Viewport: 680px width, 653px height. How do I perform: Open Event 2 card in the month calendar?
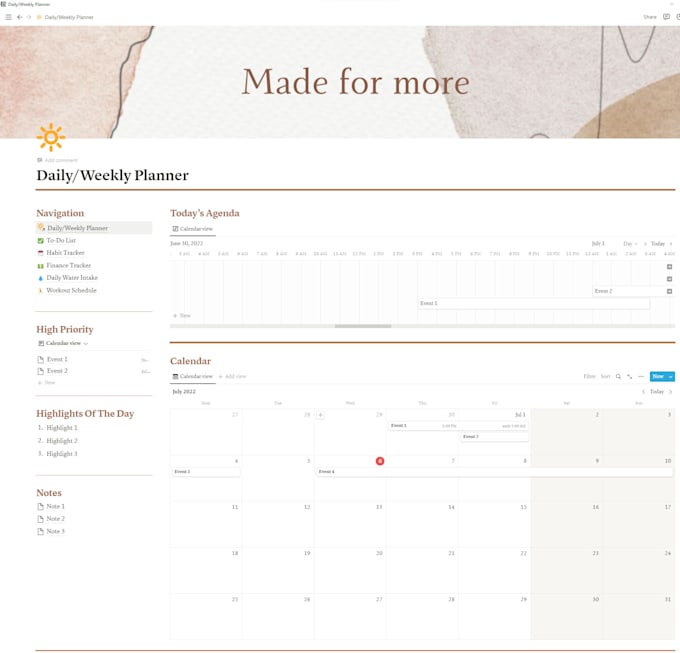(x=494, y=437)
